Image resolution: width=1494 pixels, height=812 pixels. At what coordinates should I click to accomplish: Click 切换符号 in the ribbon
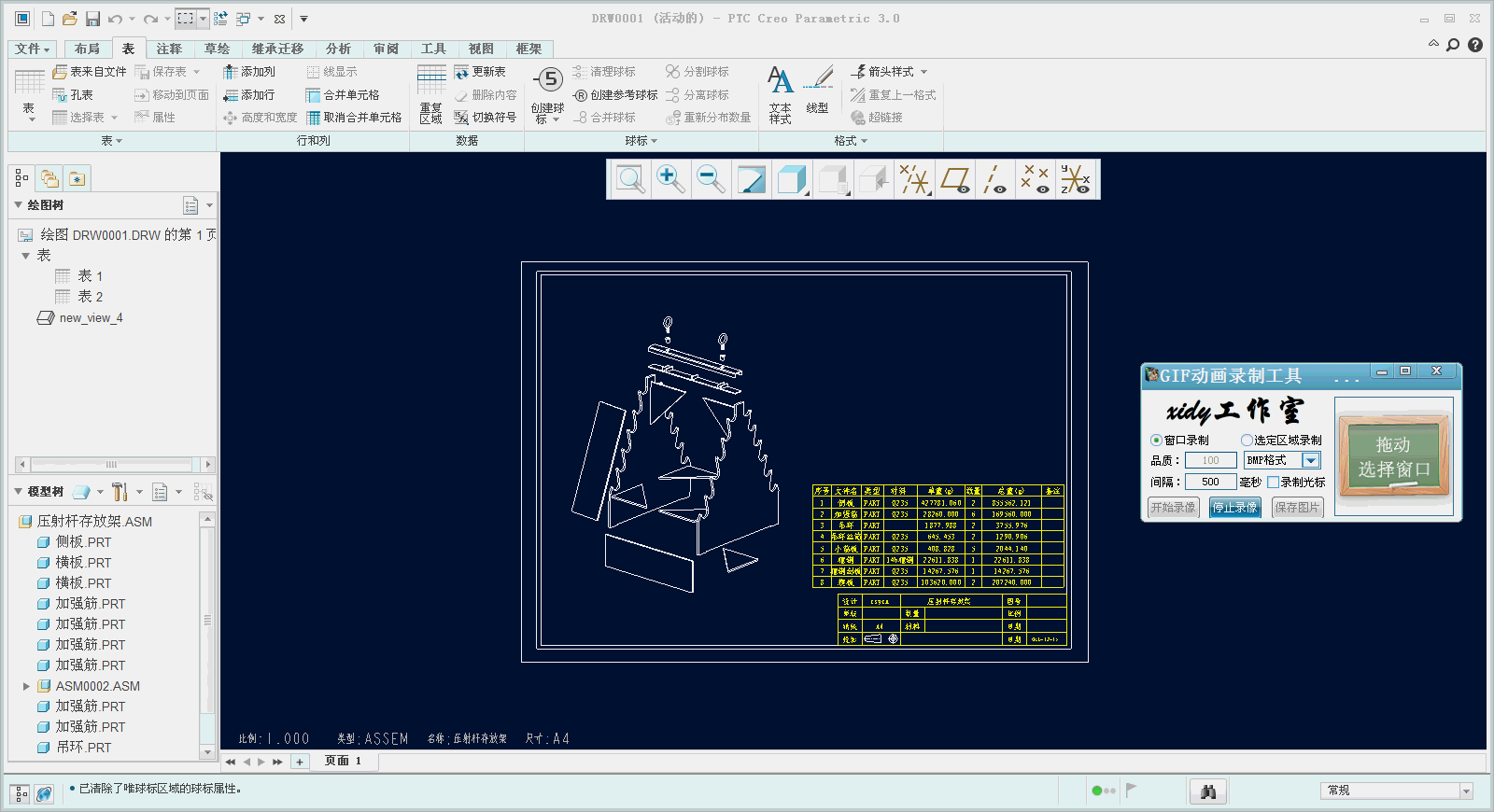(485, 118)
